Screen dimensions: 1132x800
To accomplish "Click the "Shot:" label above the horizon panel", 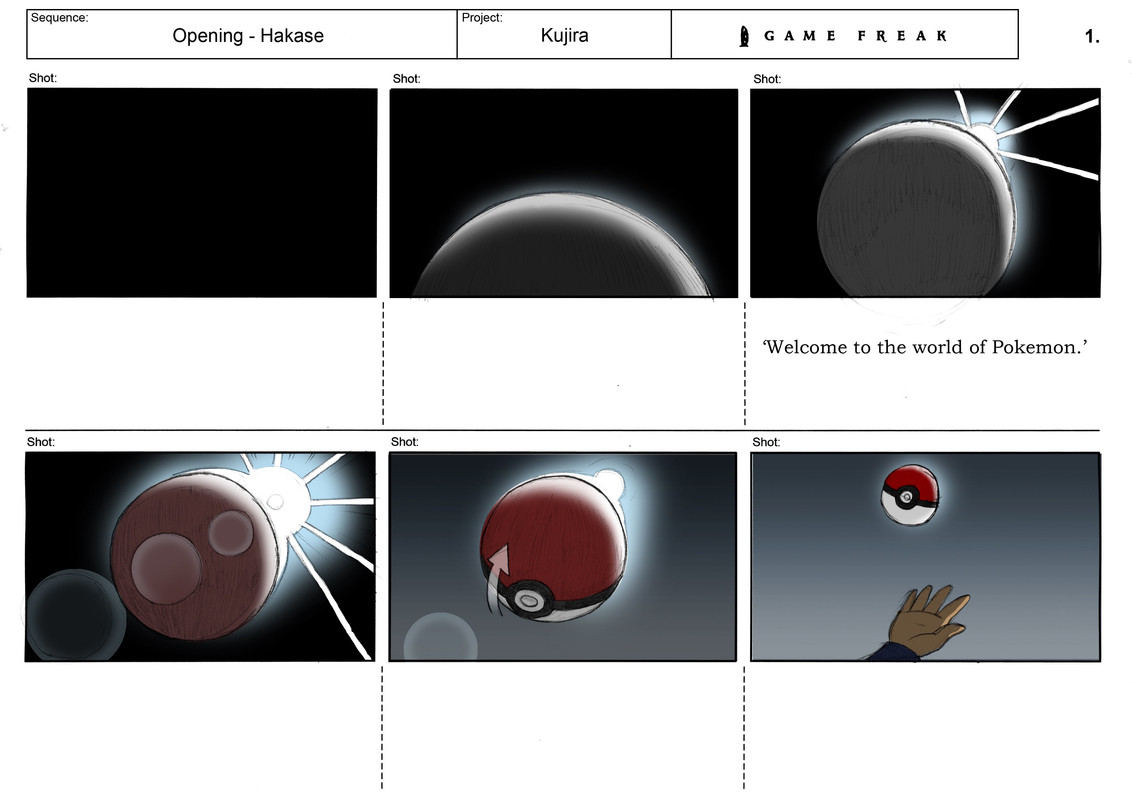I will tap(406, 79).
